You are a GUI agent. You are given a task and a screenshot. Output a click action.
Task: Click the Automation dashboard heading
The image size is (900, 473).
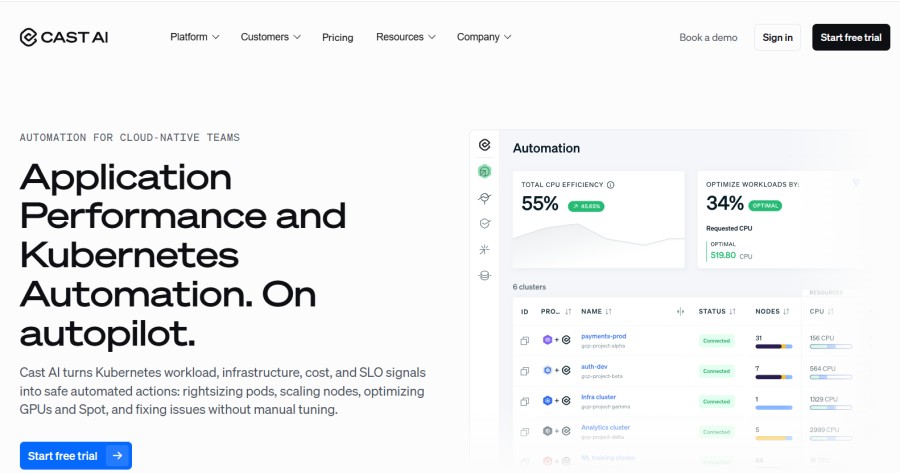tap(546, 148)
